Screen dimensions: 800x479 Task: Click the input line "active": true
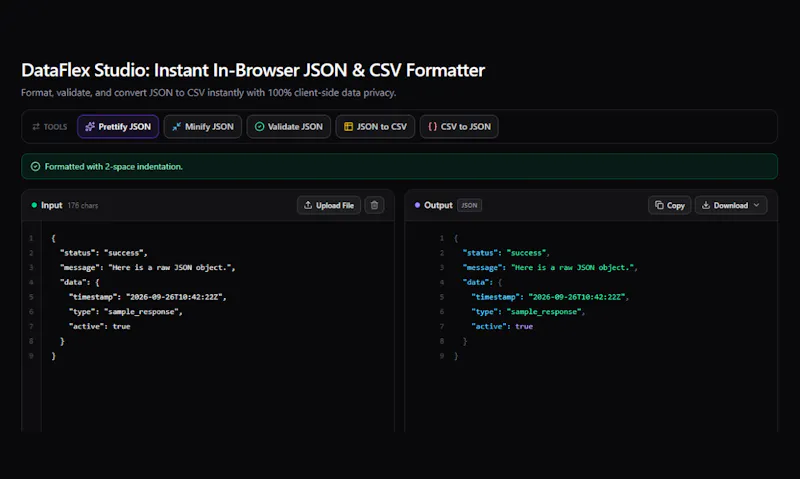pyautogui.click(x=99, y=326)
